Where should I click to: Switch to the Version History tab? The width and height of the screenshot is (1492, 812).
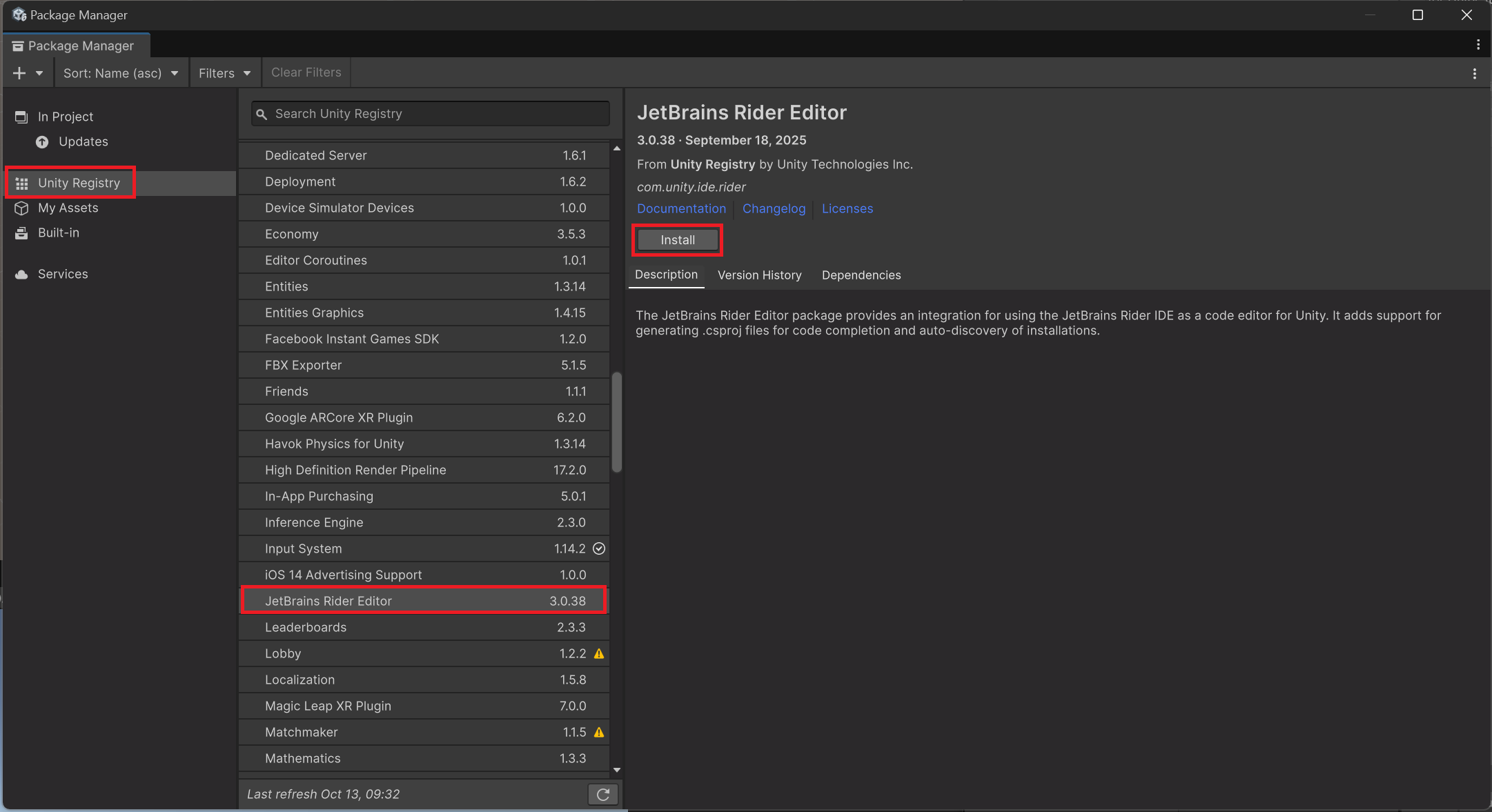point(759,275)
